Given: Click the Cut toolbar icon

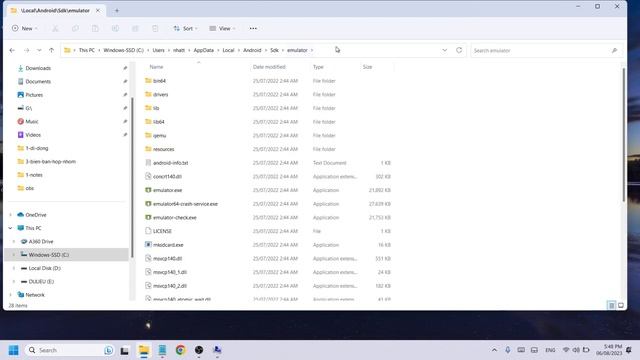Looking at the screenshot, I should [55, 28].
